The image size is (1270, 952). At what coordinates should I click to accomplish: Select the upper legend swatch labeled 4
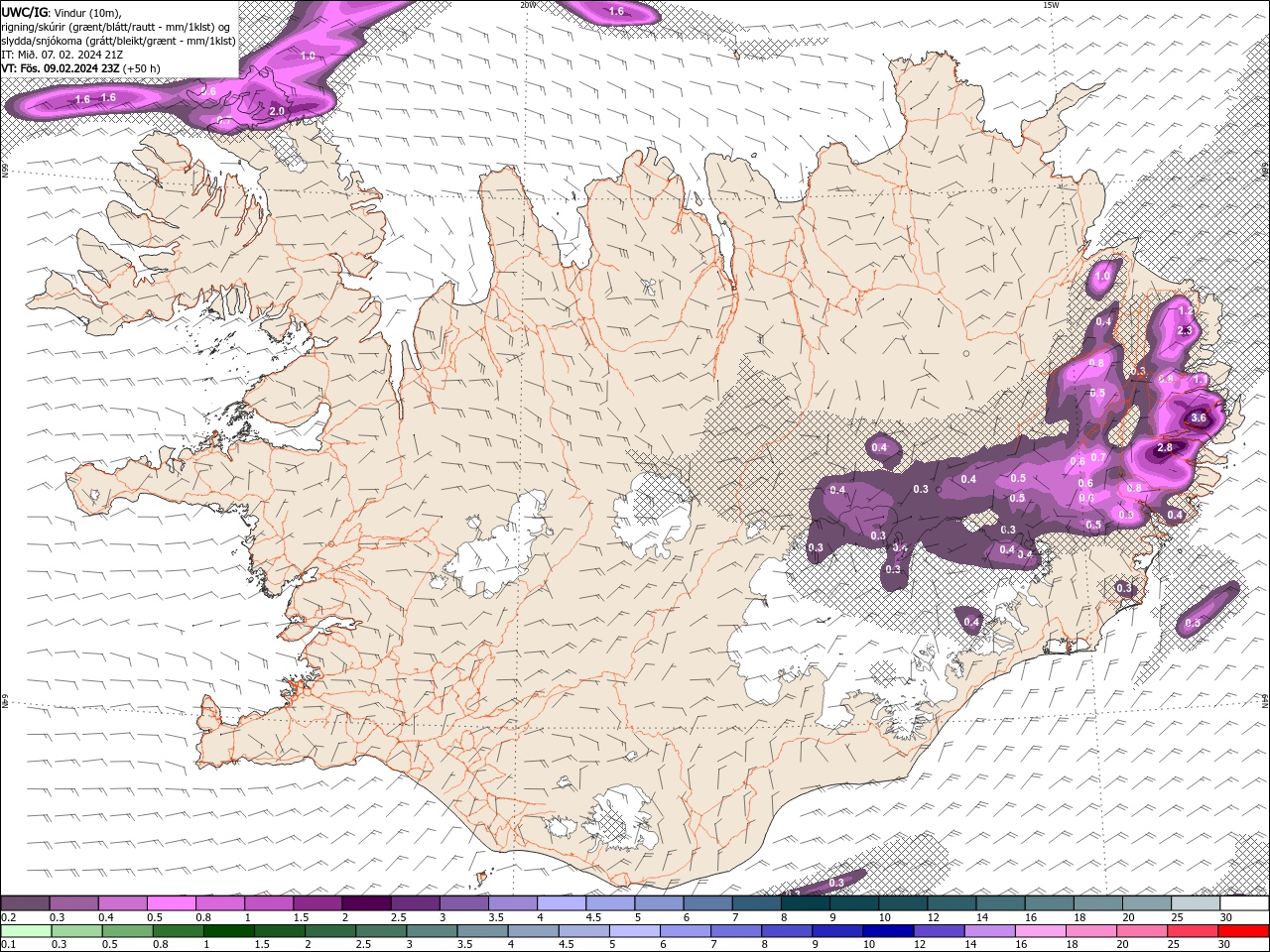pyautogui.click(x=562, y=903)
